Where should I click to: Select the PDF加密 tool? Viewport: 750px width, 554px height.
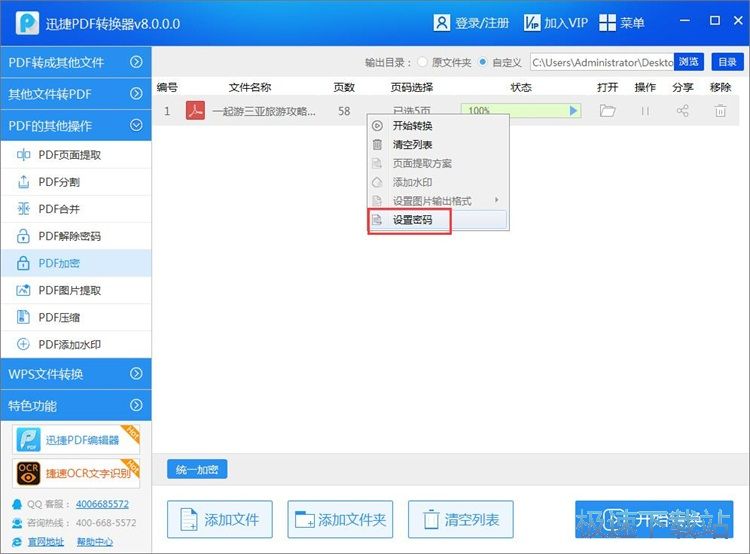(x=76, y=263)
